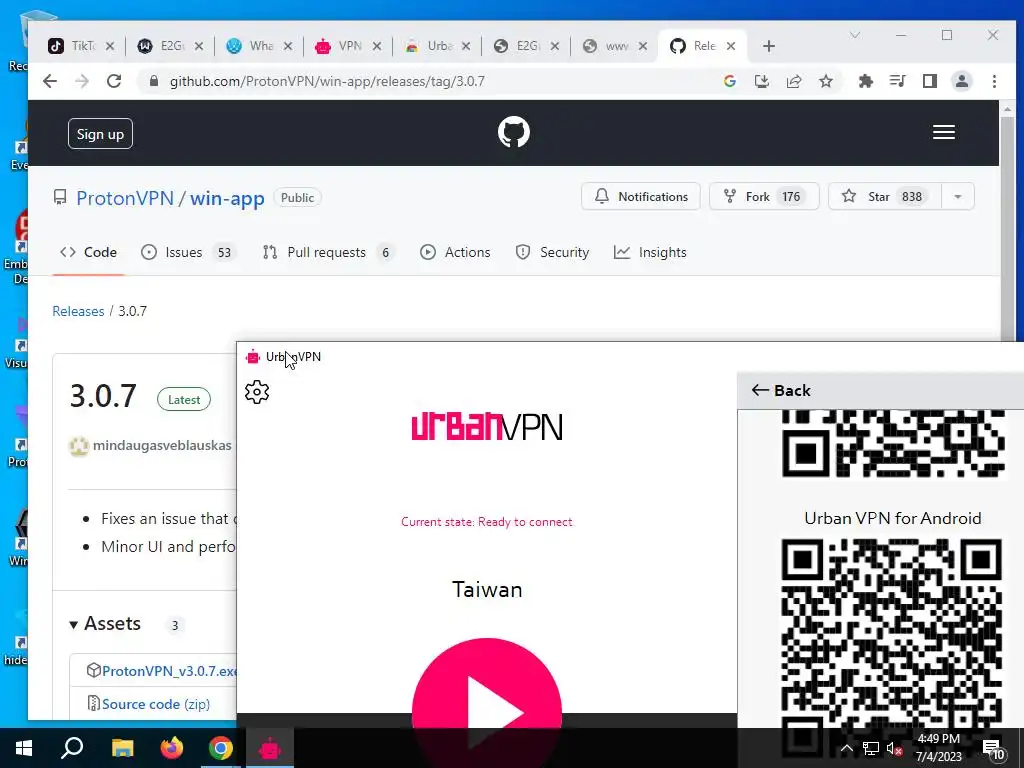Open Chrome from taskbar

pyautogui.click(x=221, y=748)
